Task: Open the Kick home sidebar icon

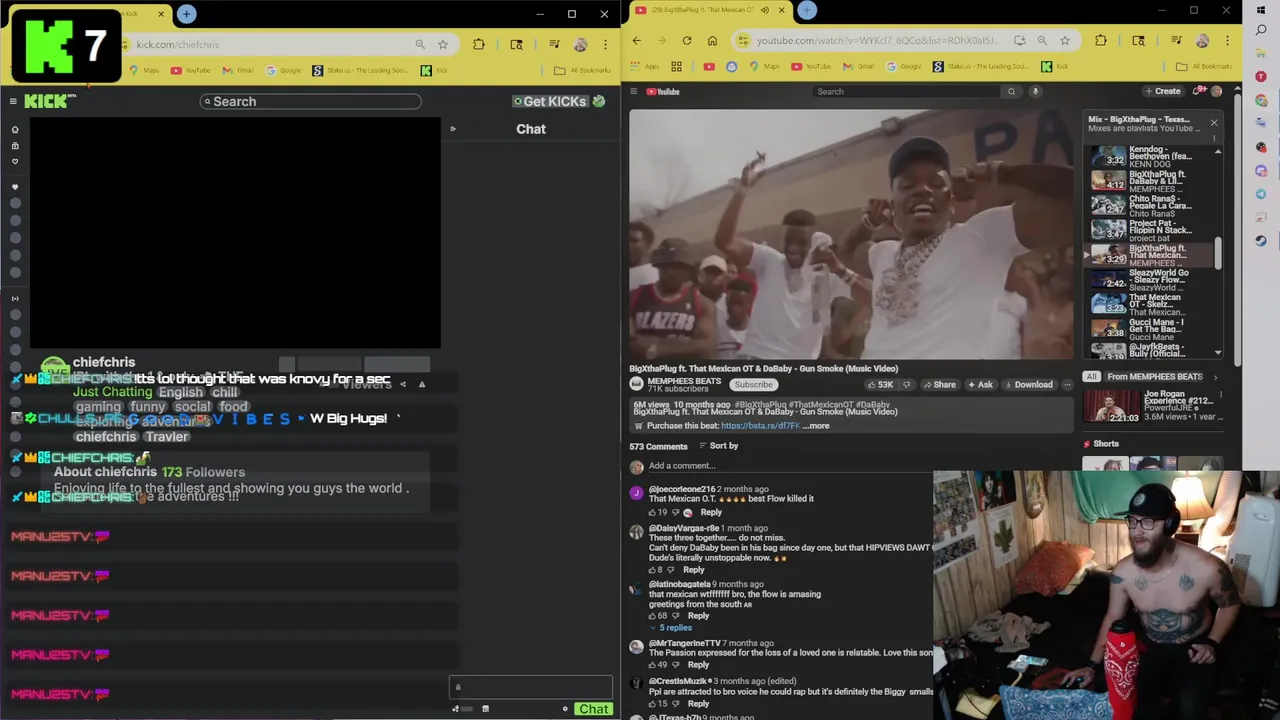Action: [15, 130]
